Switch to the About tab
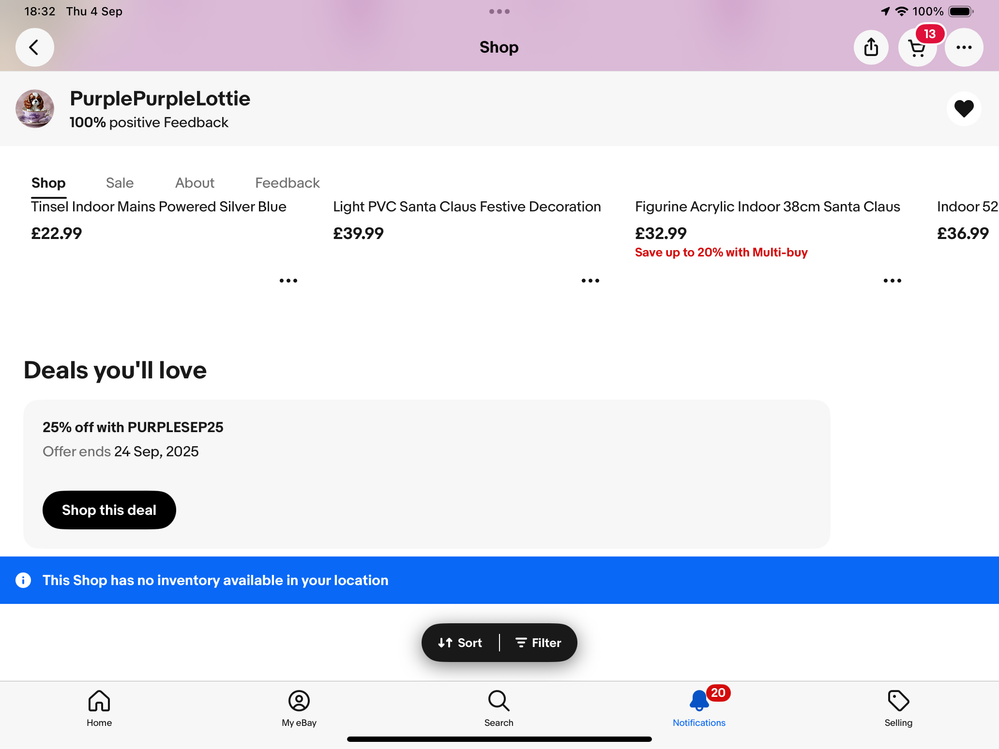 194,183
